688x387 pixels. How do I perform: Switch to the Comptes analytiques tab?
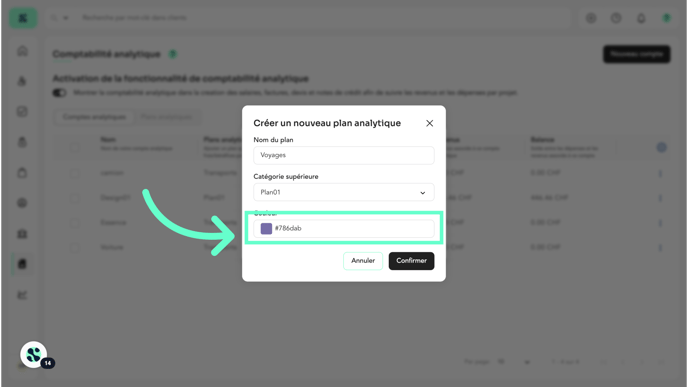[94, 117]
